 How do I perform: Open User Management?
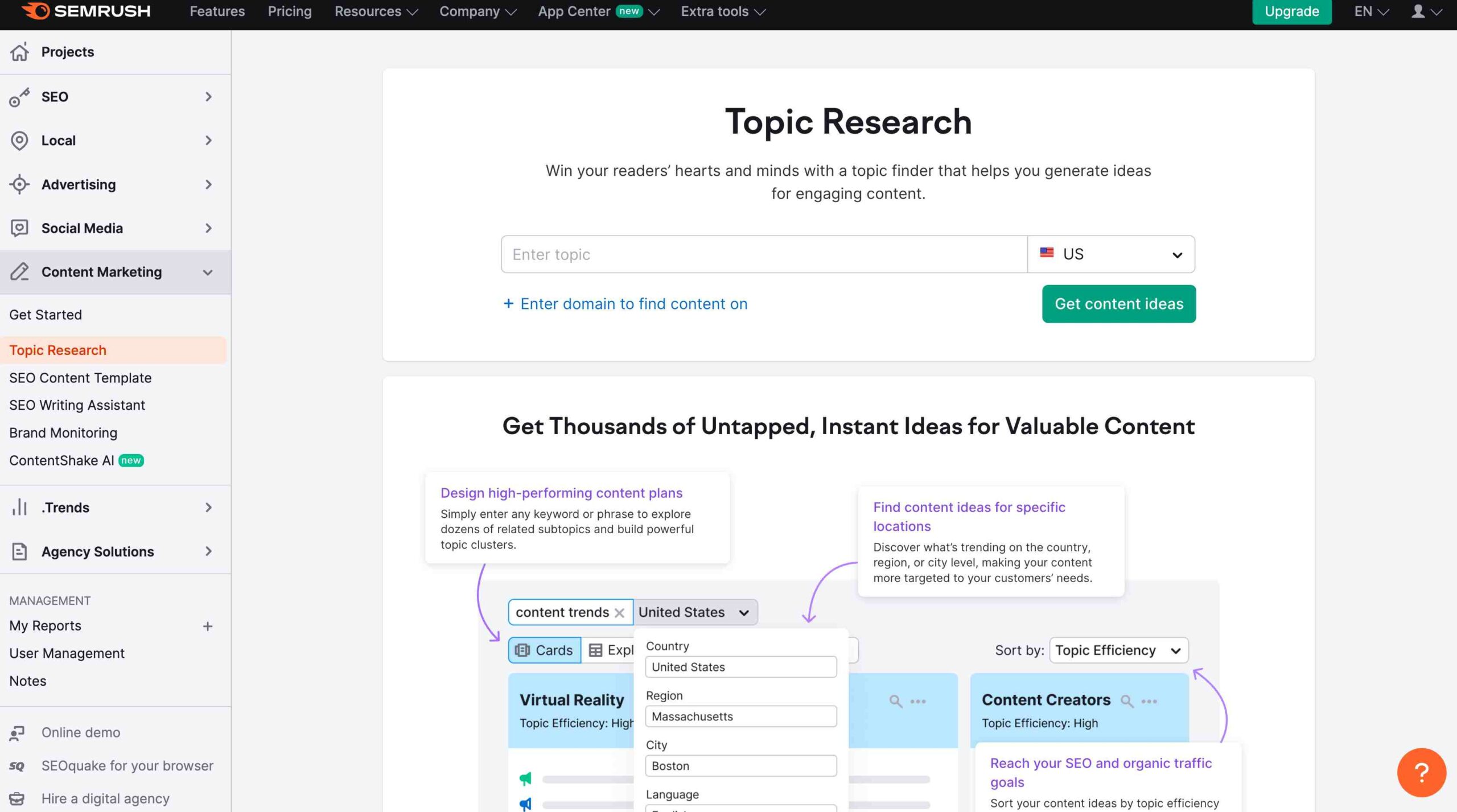point(67,653)
